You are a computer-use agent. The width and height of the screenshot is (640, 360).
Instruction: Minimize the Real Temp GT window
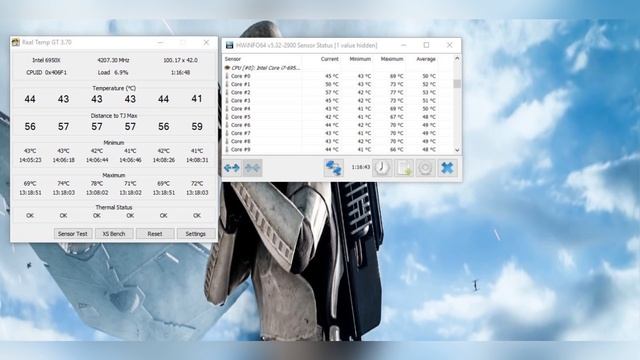click(160, 42)
